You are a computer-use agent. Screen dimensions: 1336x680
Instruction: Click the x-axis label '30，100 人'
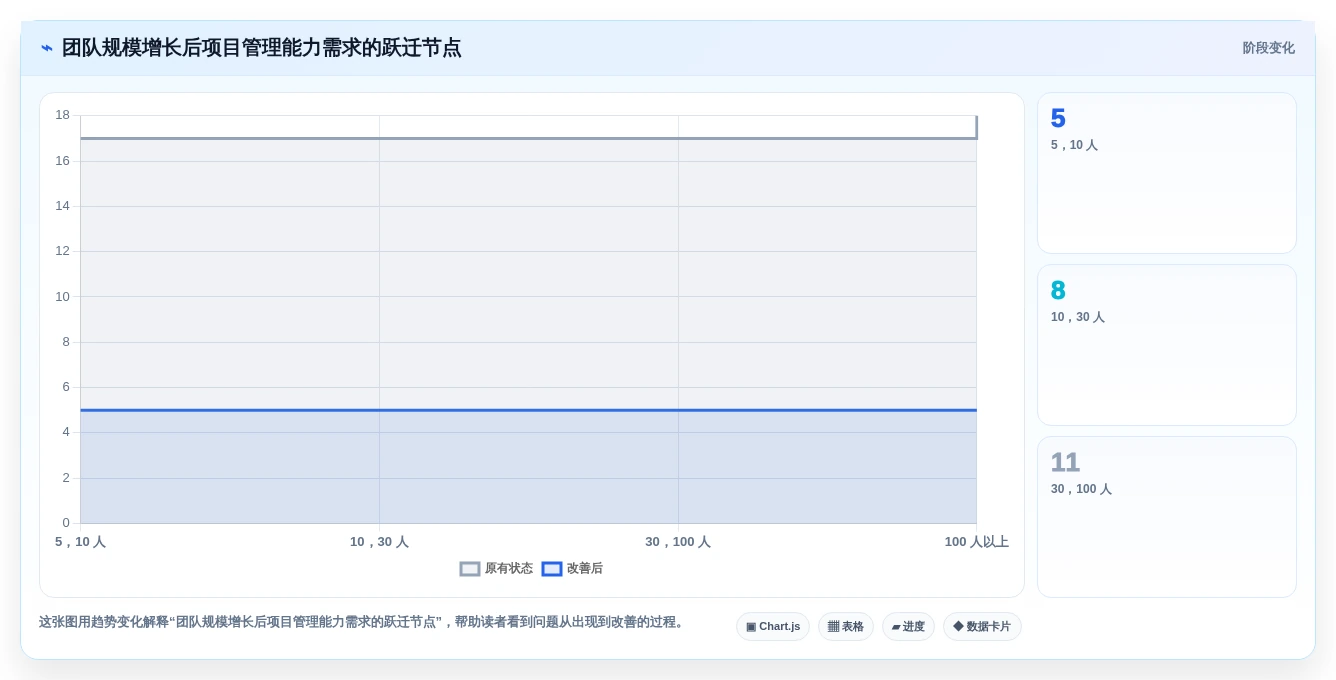[x=678, y=542]
